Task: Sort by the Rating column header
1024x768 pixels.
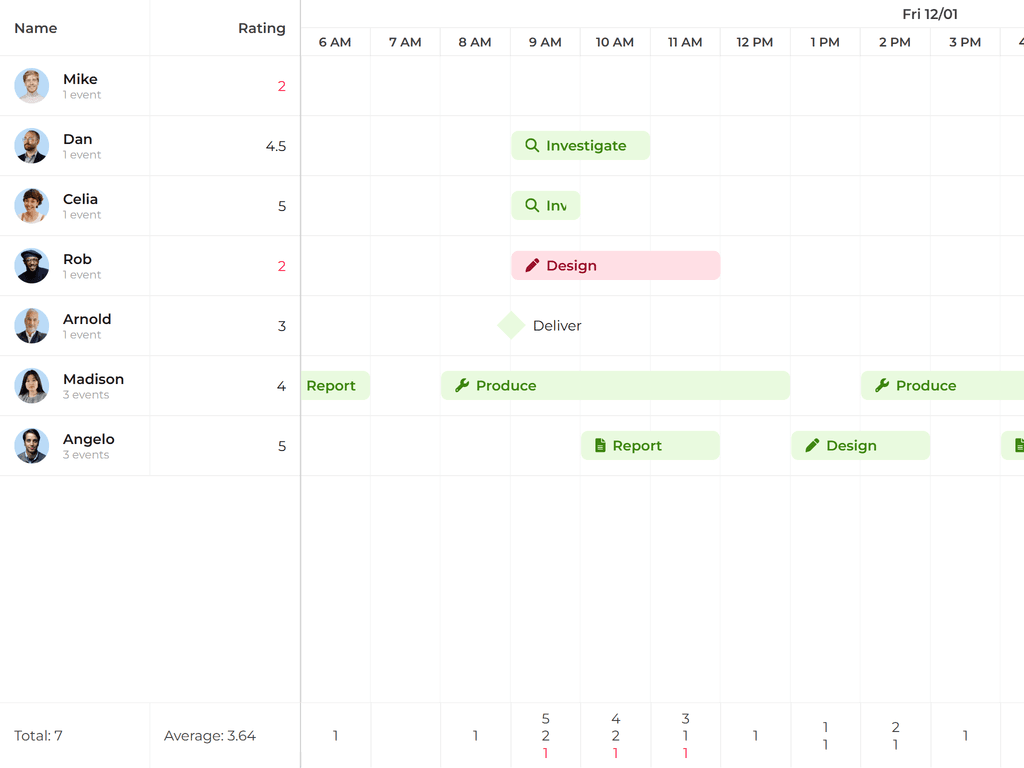Action: click(x=261, y=28)
